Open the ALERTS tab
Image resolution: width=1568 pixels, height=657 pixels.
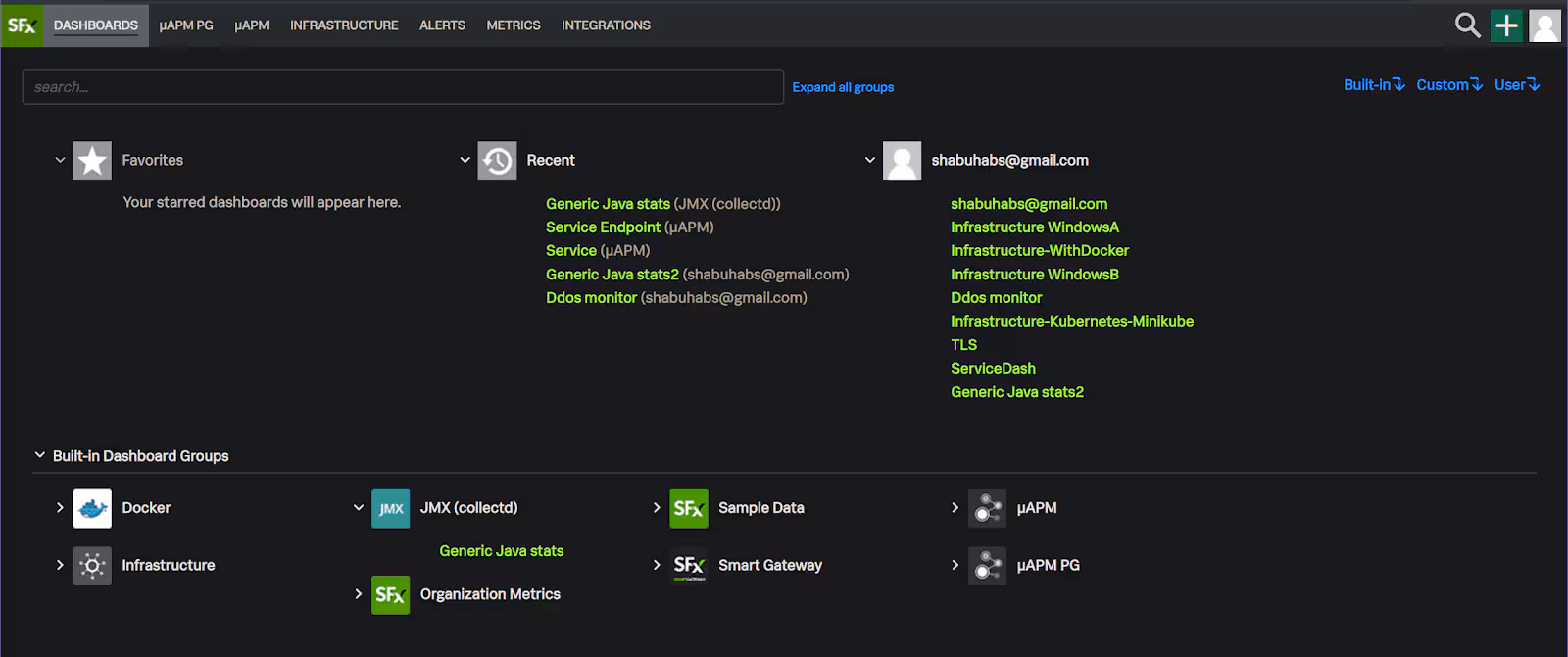click(x=442, y=25)
